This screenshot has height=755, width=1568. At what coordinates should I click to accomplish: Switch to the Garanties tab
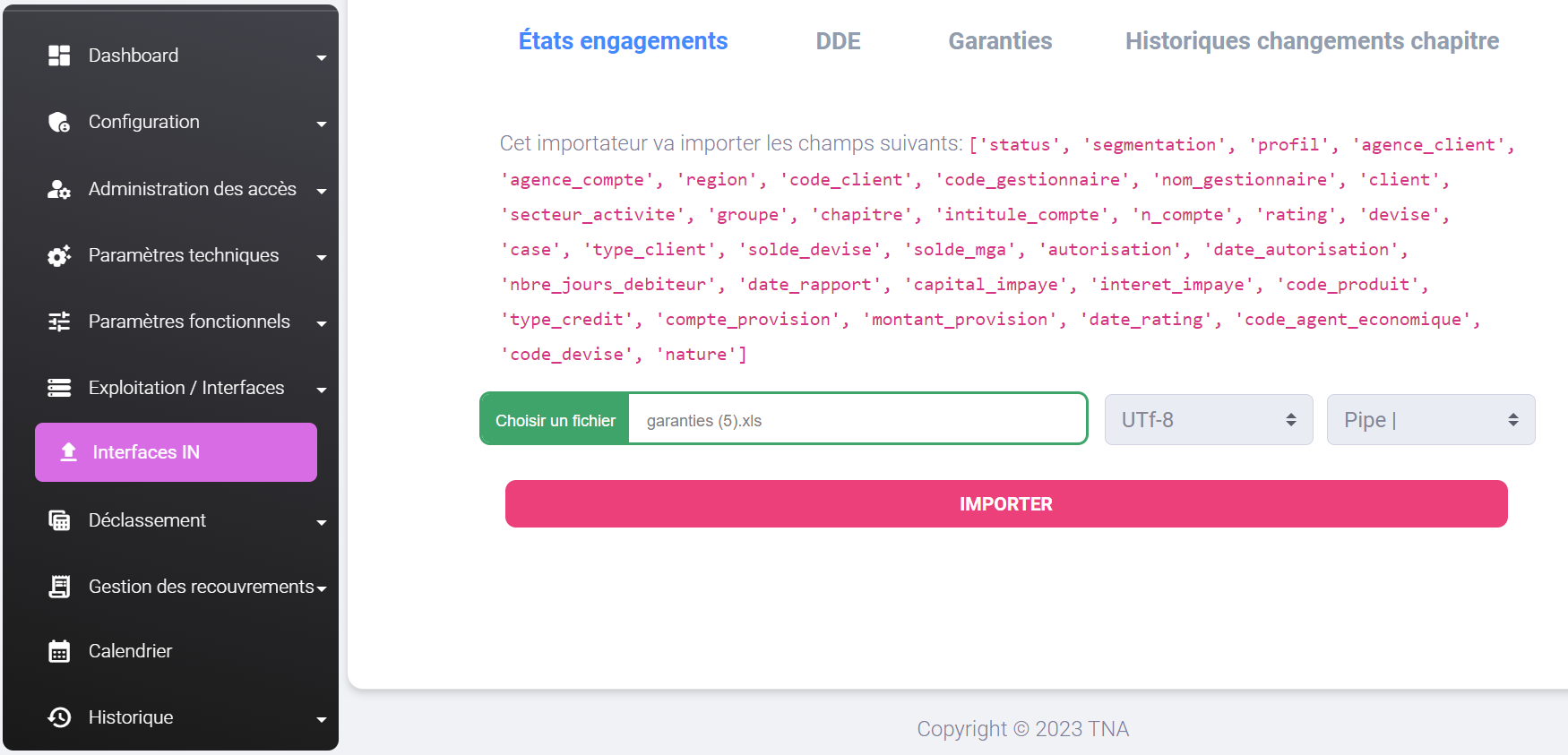(x=1000, y=41)
